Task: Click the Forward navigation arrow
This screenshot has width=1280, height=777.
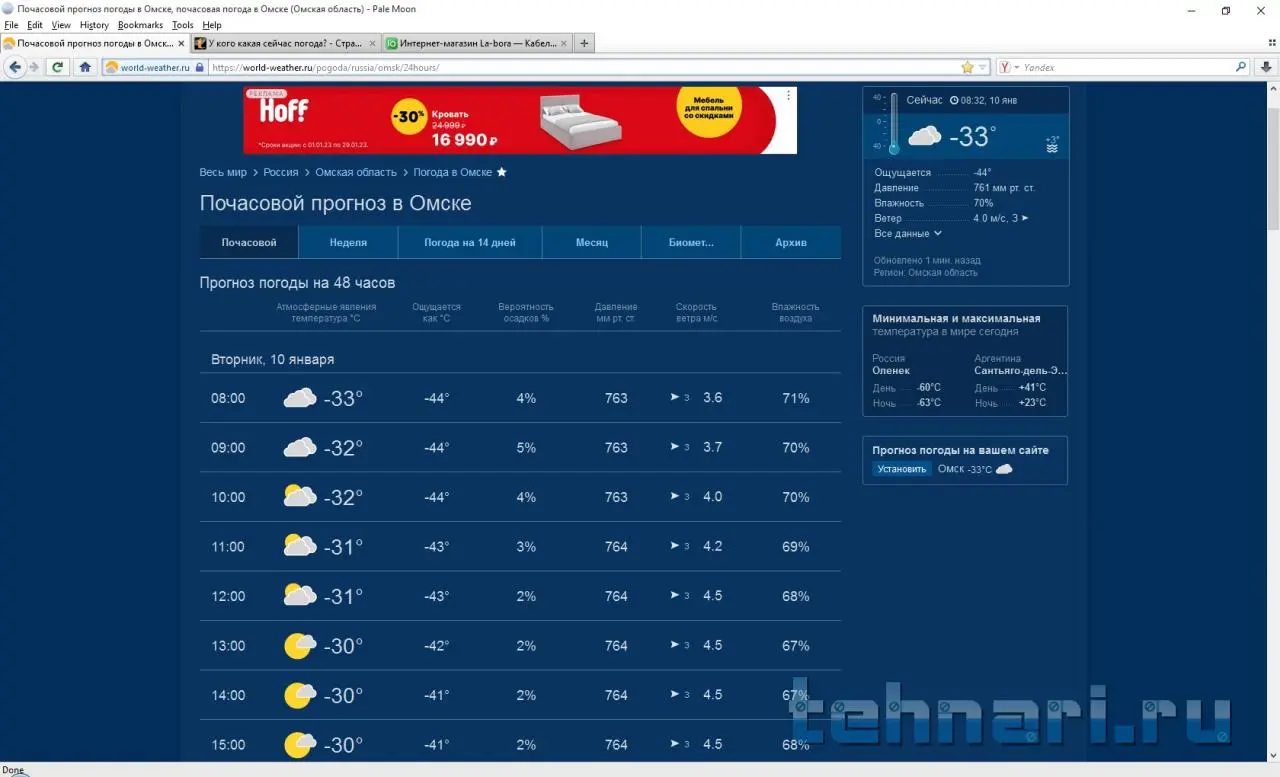Action: click(34, 67)
